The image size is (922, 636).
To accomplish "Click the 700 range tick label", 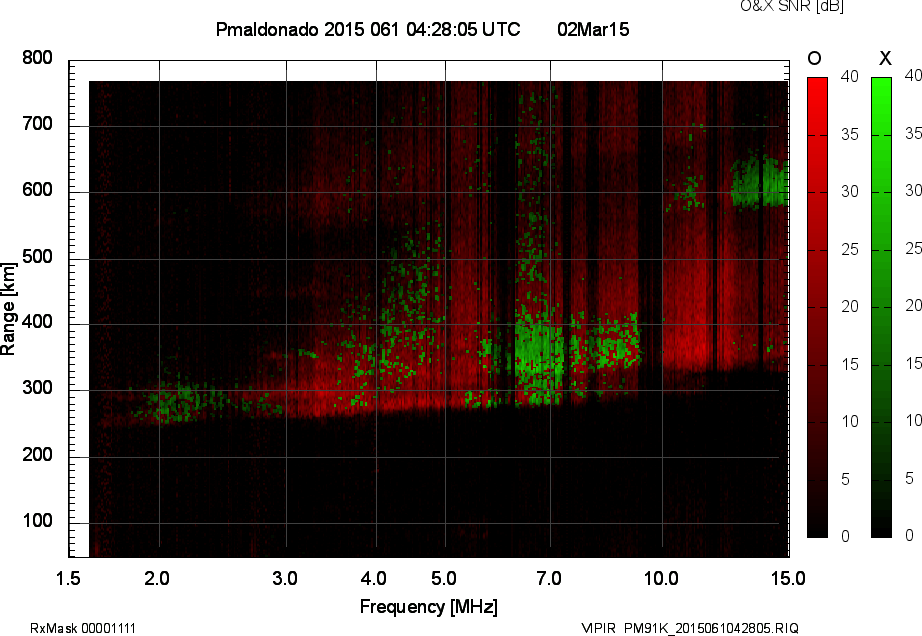I will [37, 124].
